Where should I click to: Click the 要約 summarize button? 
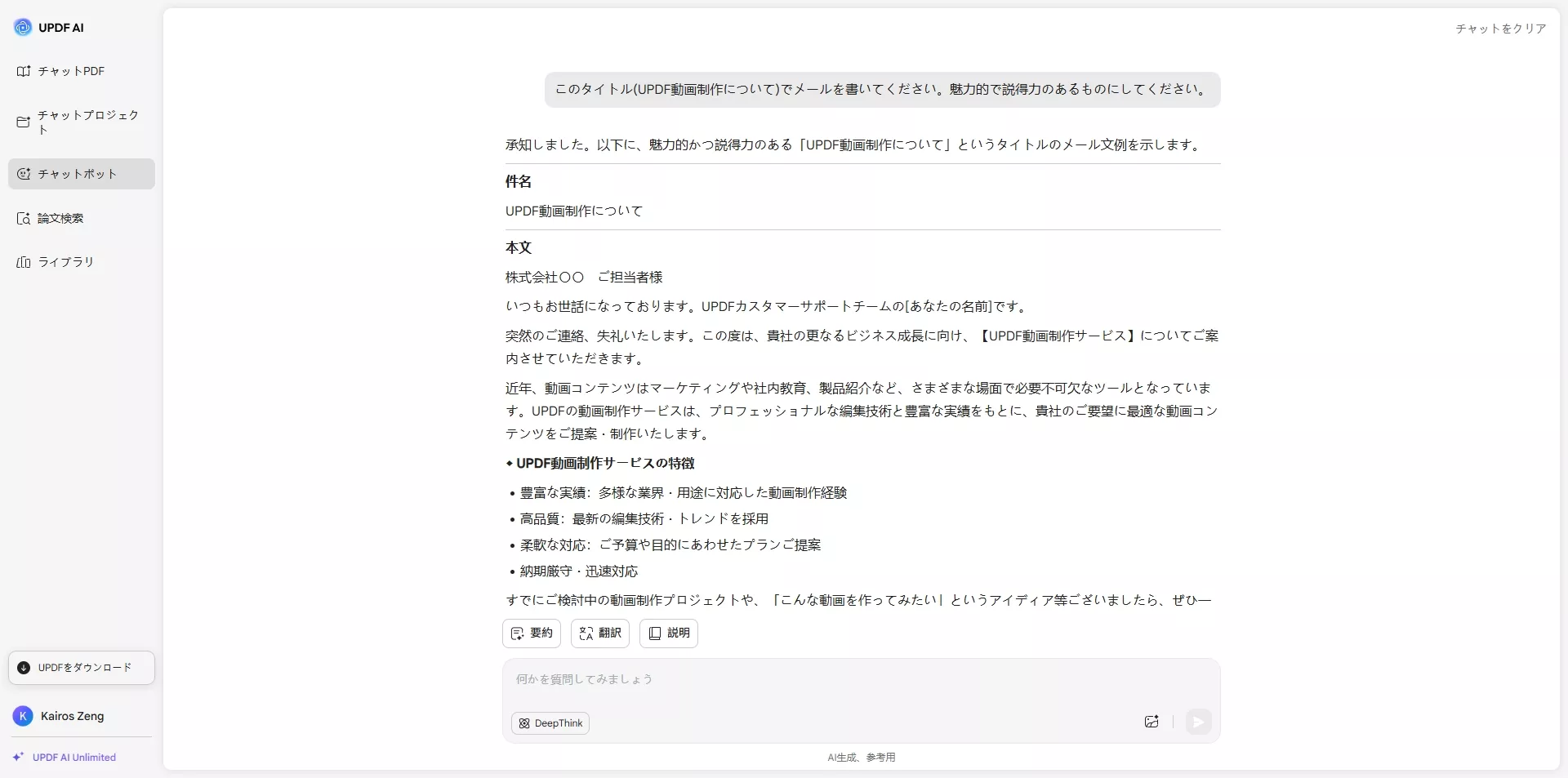coord(532,634)
